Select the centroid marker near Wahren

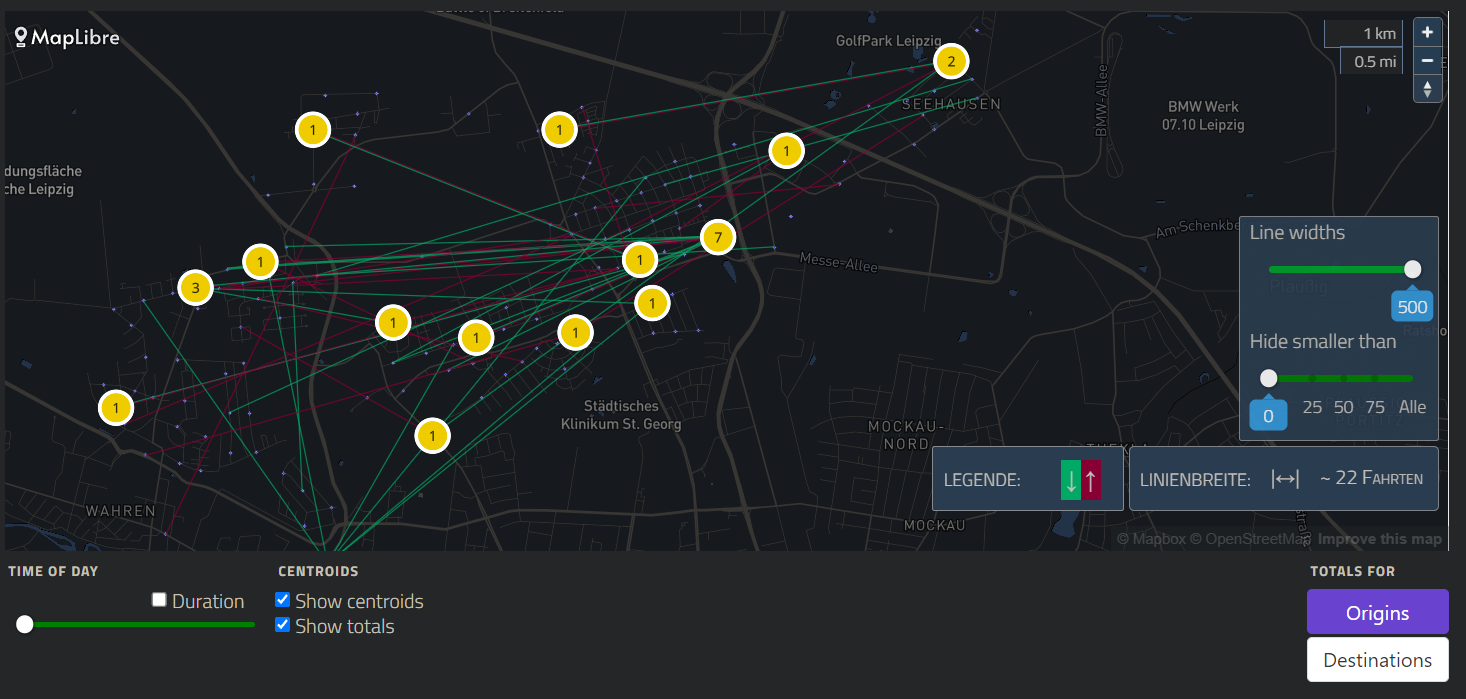(116, 407)
